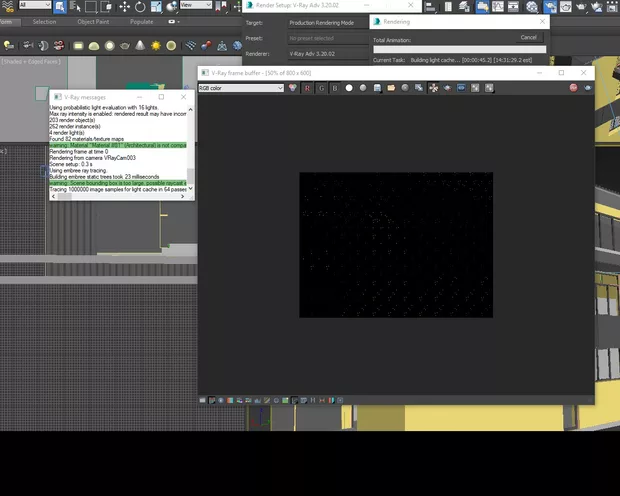Open the Selection ribbon tab
Image resolution: width=620 pixels, height=496 pixels.
pyautogui.click(x=44, y=21)
